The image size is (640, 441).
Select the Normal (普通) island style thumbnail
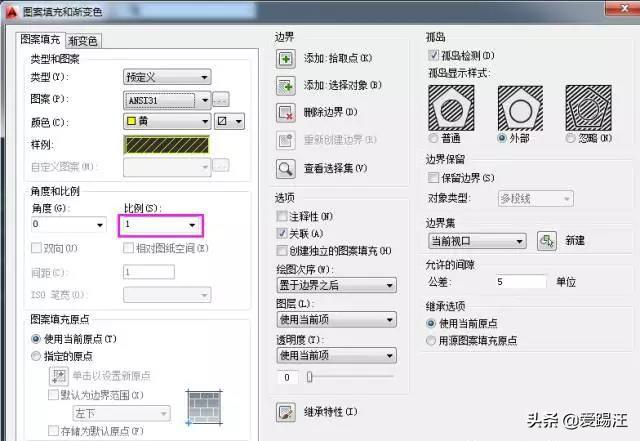(451, 108)
